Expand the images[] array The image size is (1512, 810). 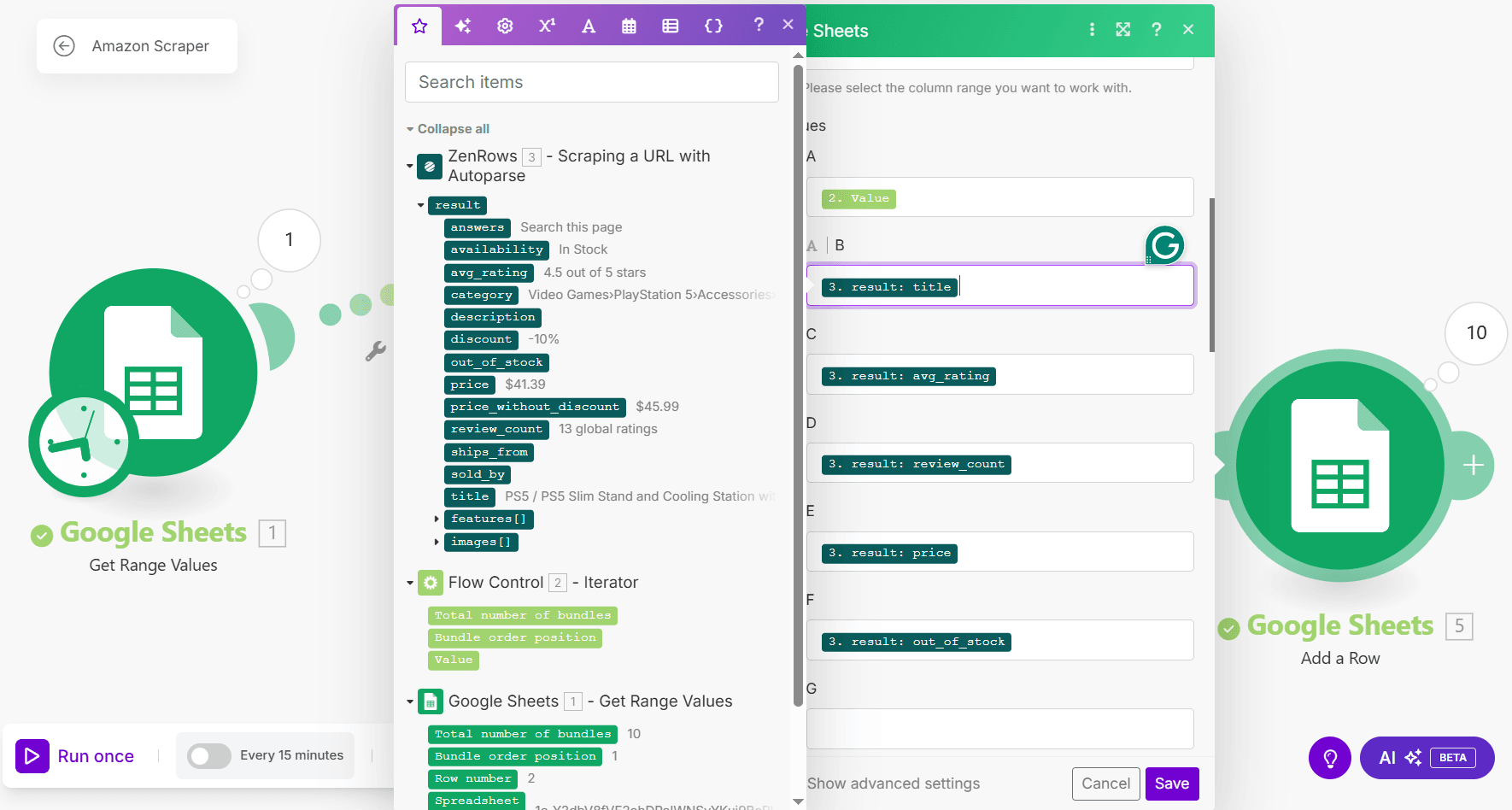(x=437, y=542)
